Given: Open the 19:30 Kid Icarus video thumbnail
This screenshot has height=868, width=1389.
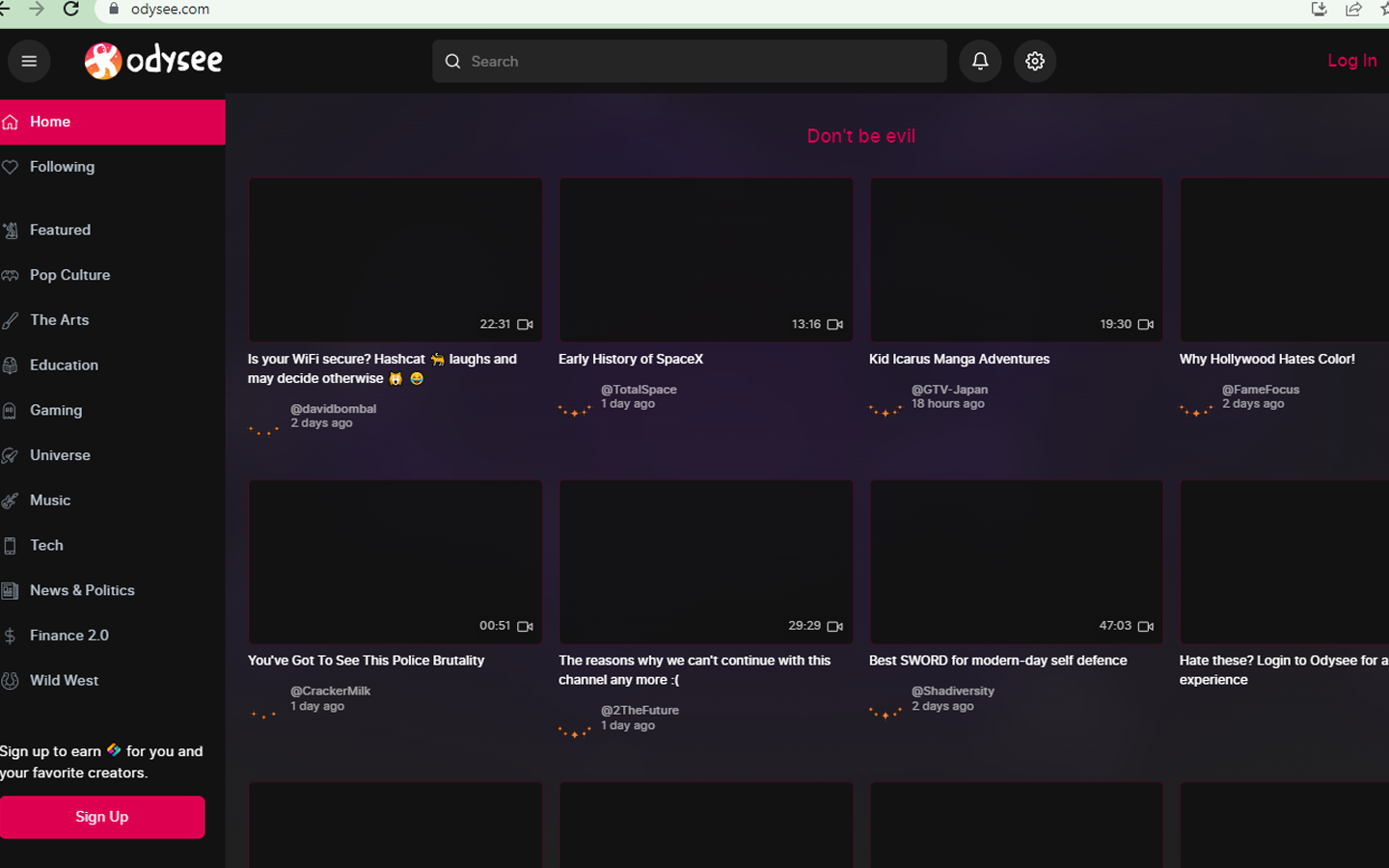Looking at the screenshot, I should coord(1017,259).
